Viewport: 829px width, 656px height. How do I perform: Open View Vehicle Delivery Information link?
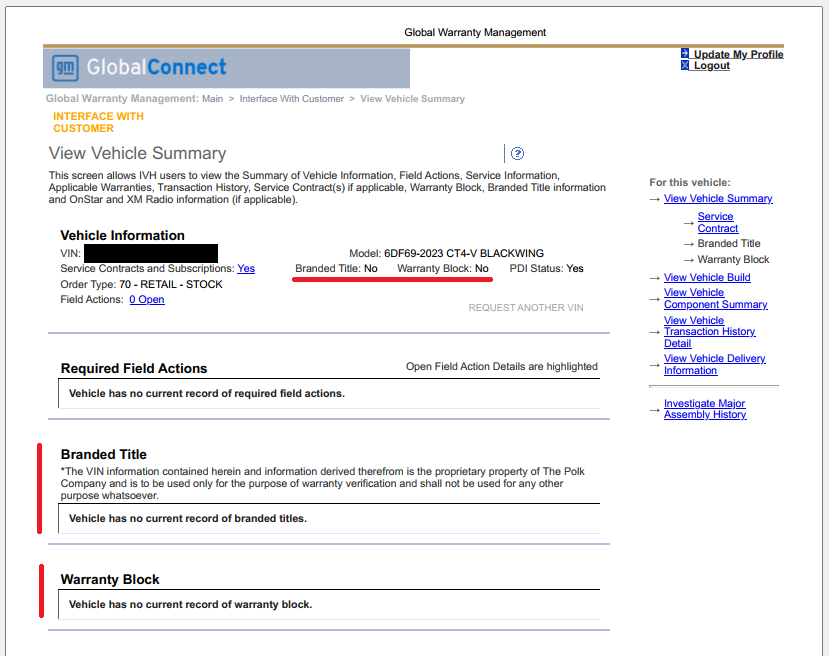(x=714, y=364)
